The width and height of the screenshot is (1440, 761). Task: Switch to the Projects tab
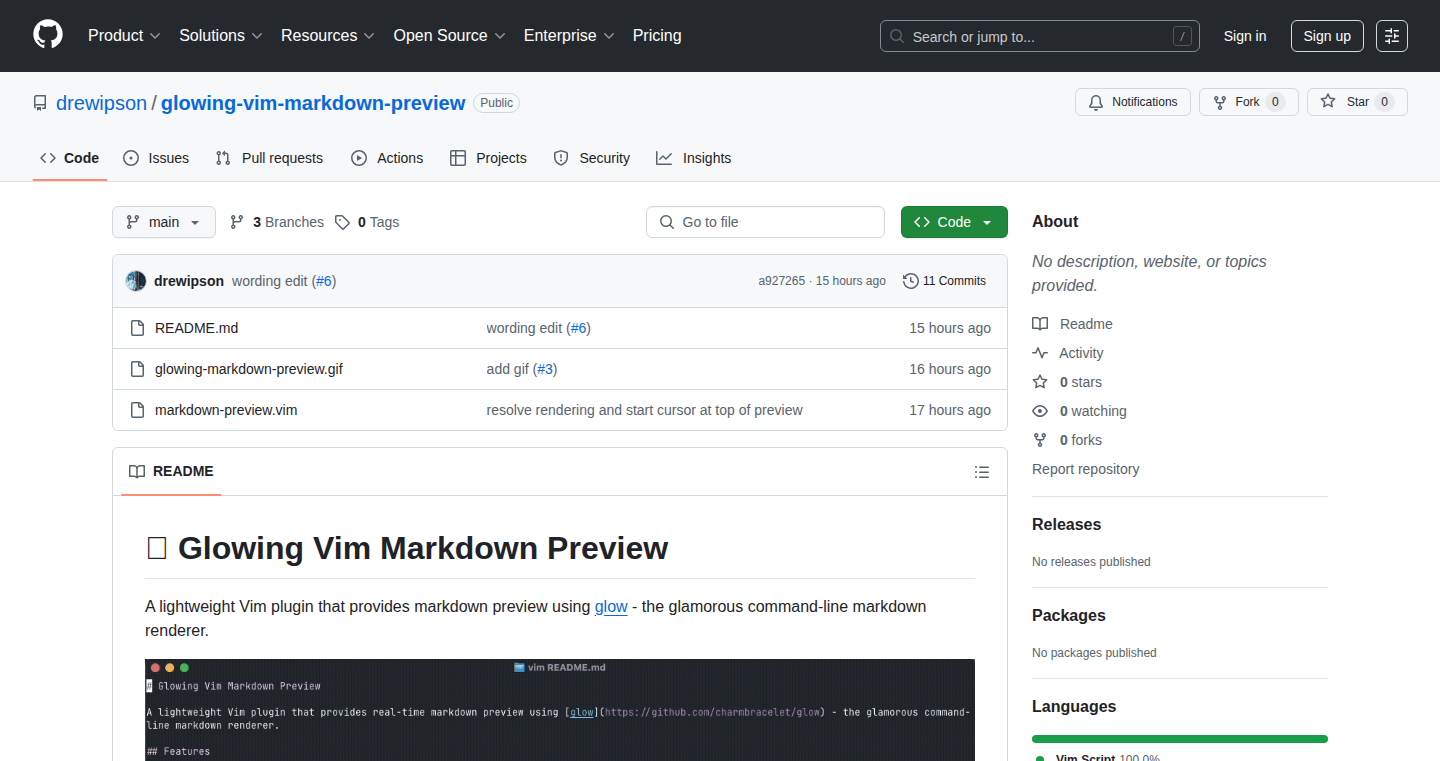click(x=488, y=158)
